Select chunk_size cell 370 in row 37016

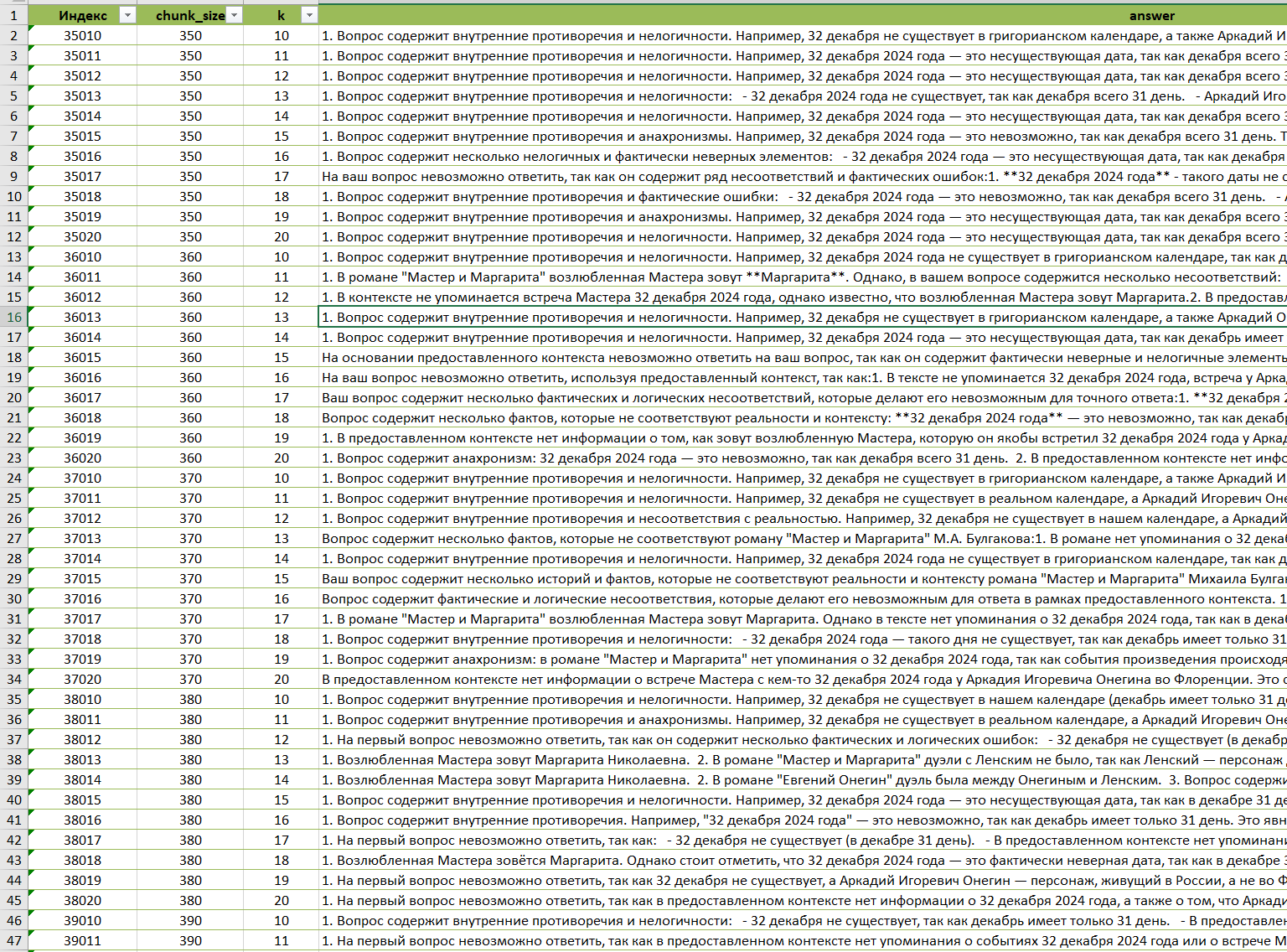click(190, 598)
